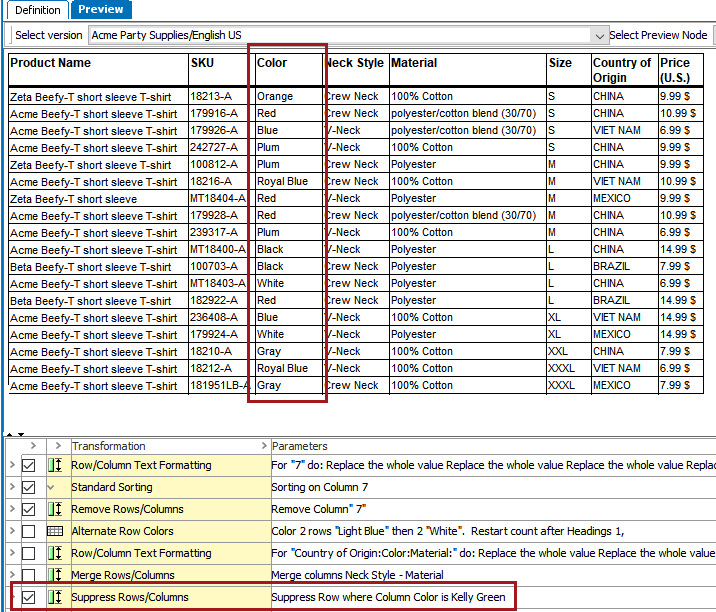The width and height of the screenshot is (716, 612).
Task: Expand the Remove Rows/Columns row arrow
Action: coord(10,510)
